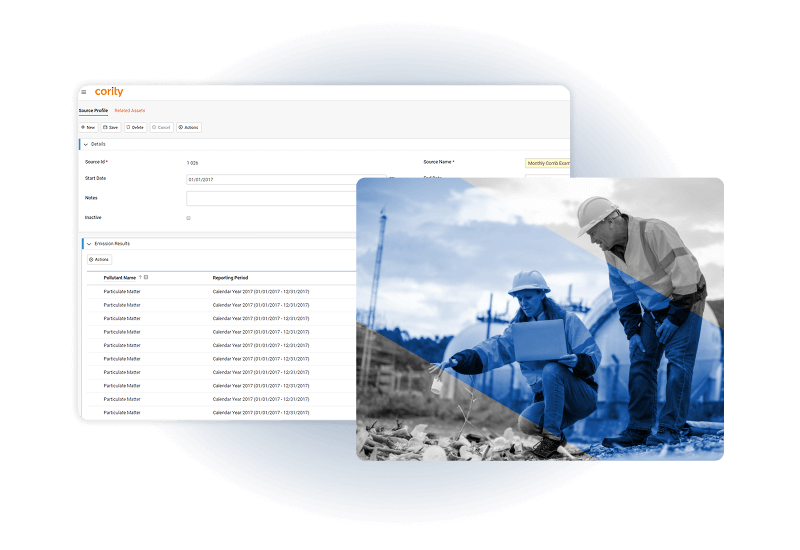
Task: Open the Emission Results Actions menu
Action: (99, 259)
